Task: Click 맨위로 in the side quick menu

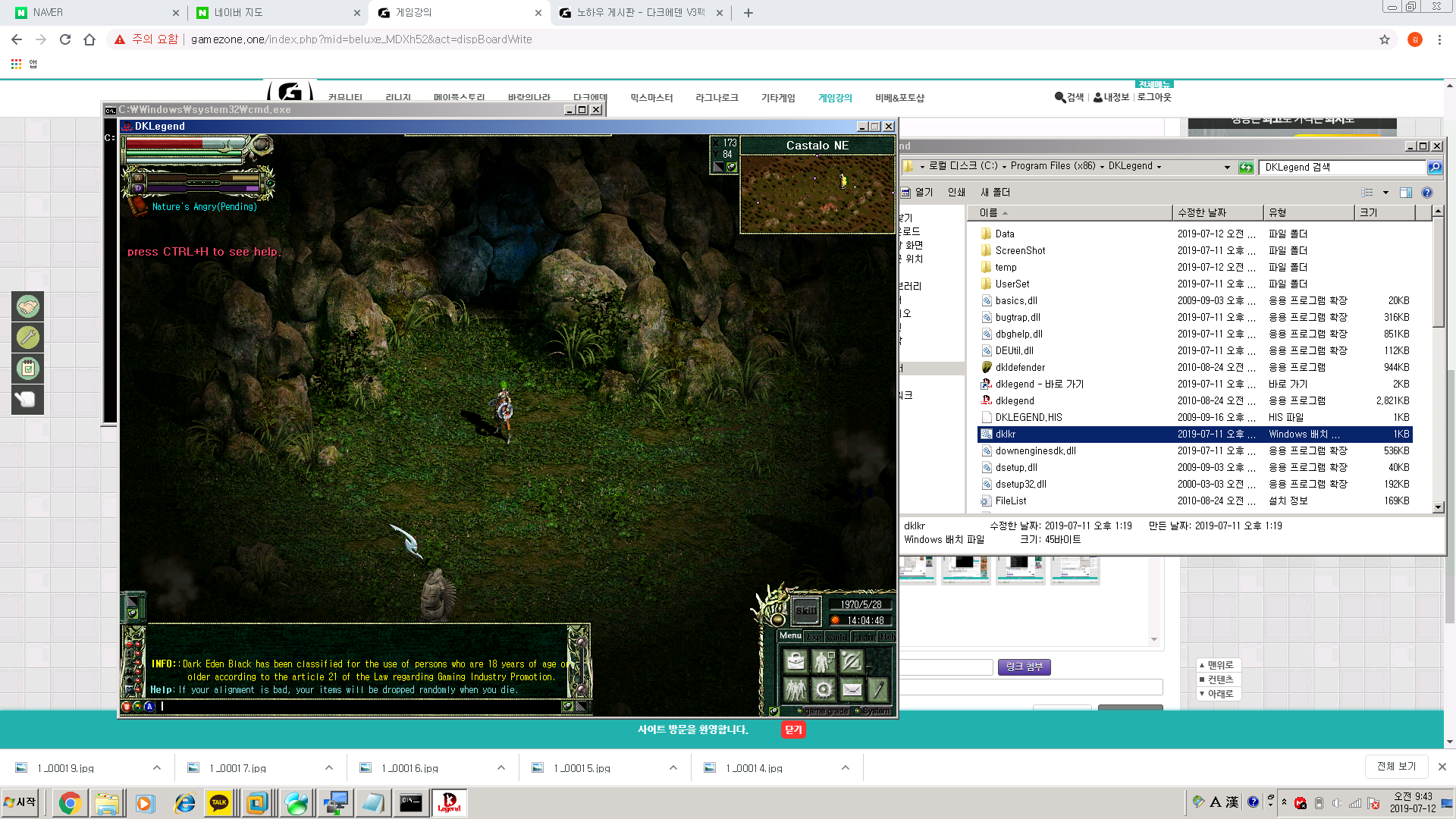Action: pyautogui.click(x=1219, y=665)
